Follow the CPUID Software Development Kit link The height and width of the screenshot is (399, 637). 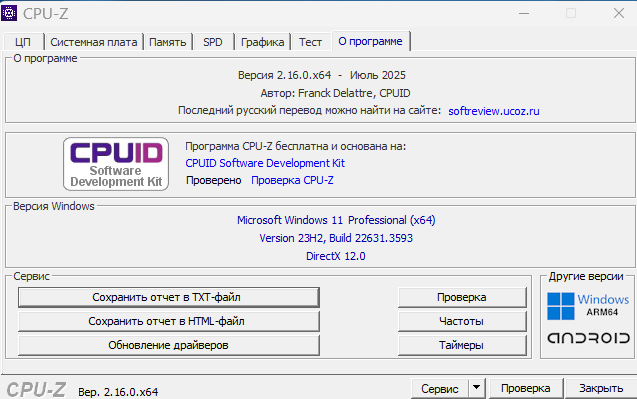point(265,163)
